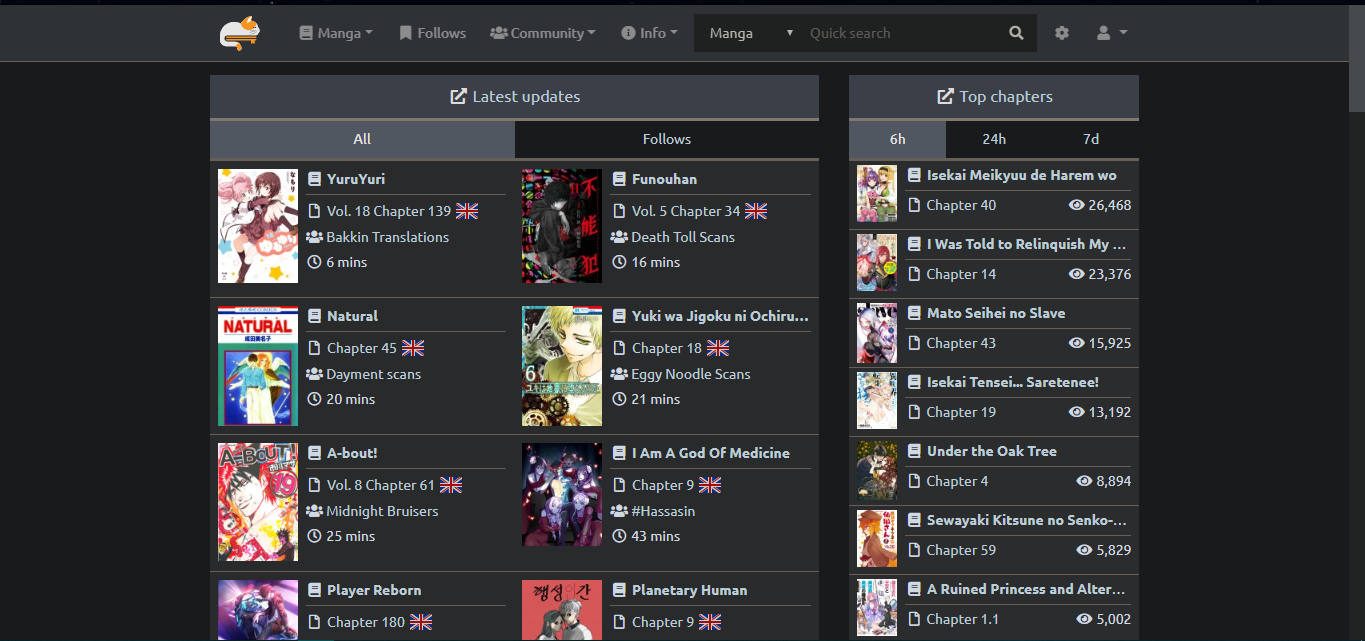1365x641 pixels.
Task: Open I Am A God Of Medicine title
Action: pos(711,453)
